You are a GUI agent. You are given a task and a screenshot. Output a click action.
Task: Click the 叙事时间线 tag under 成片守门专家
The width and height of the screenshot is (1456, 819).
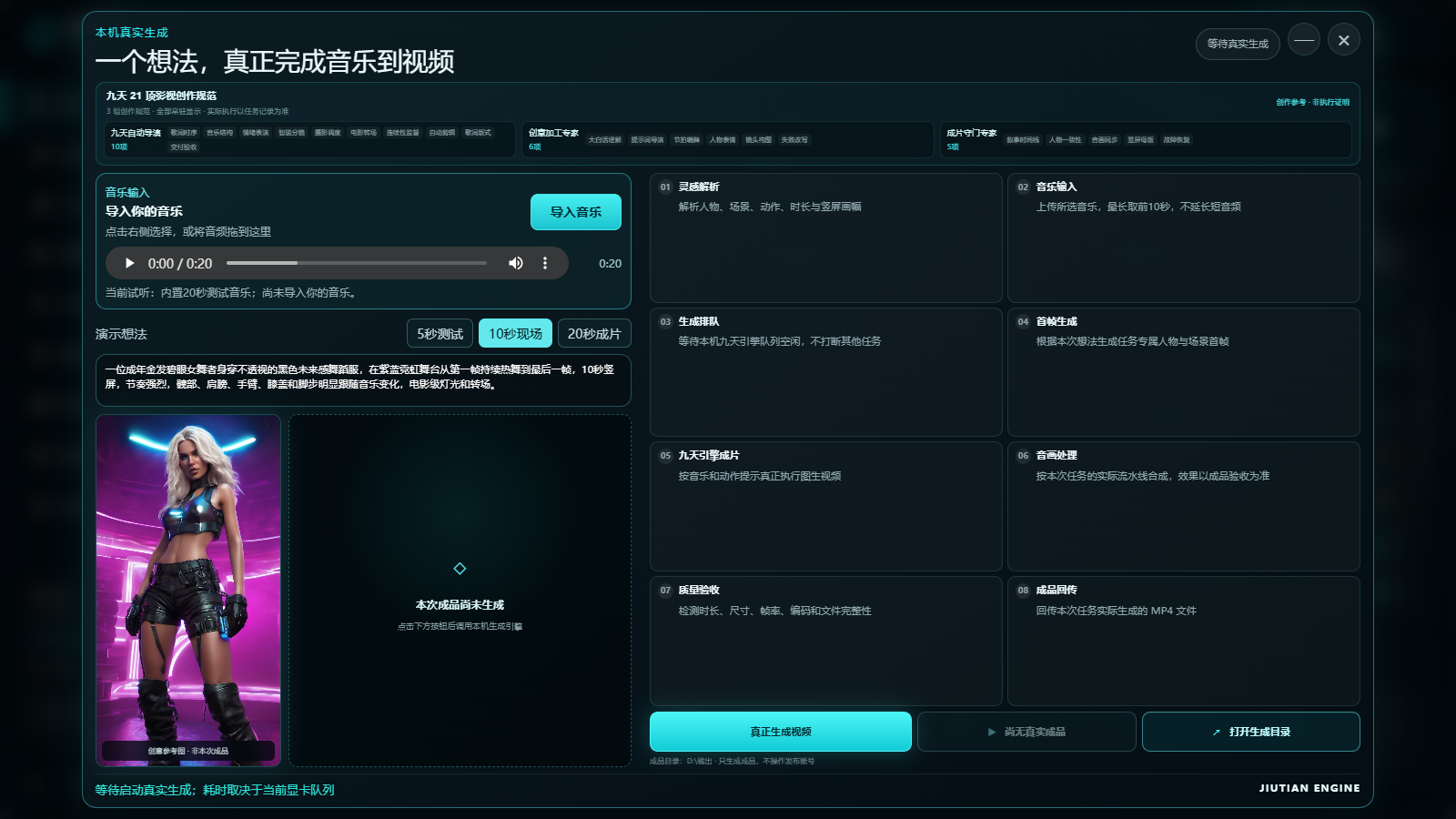click(x=1023, y=140)
